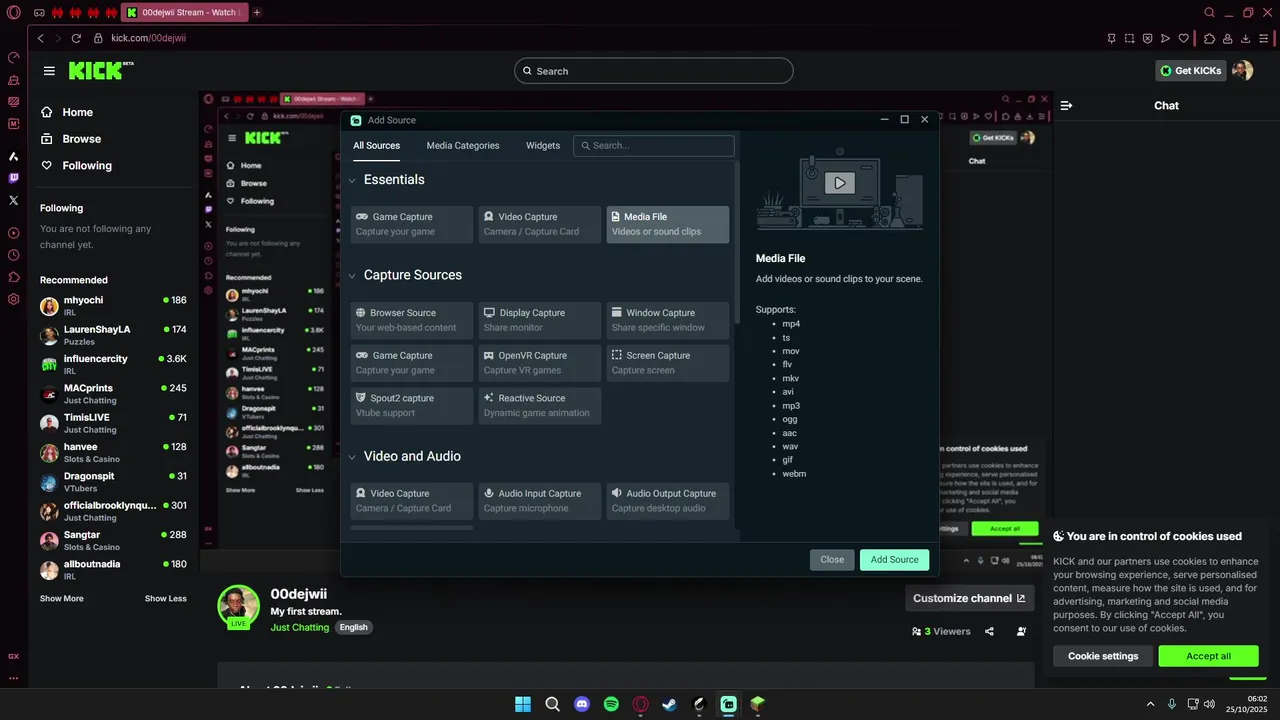The height and width of the screenshot is (720, 1280).
Task: Reload the page in browser toolbar
Action: pyautogui.click(x=76, y=38)
